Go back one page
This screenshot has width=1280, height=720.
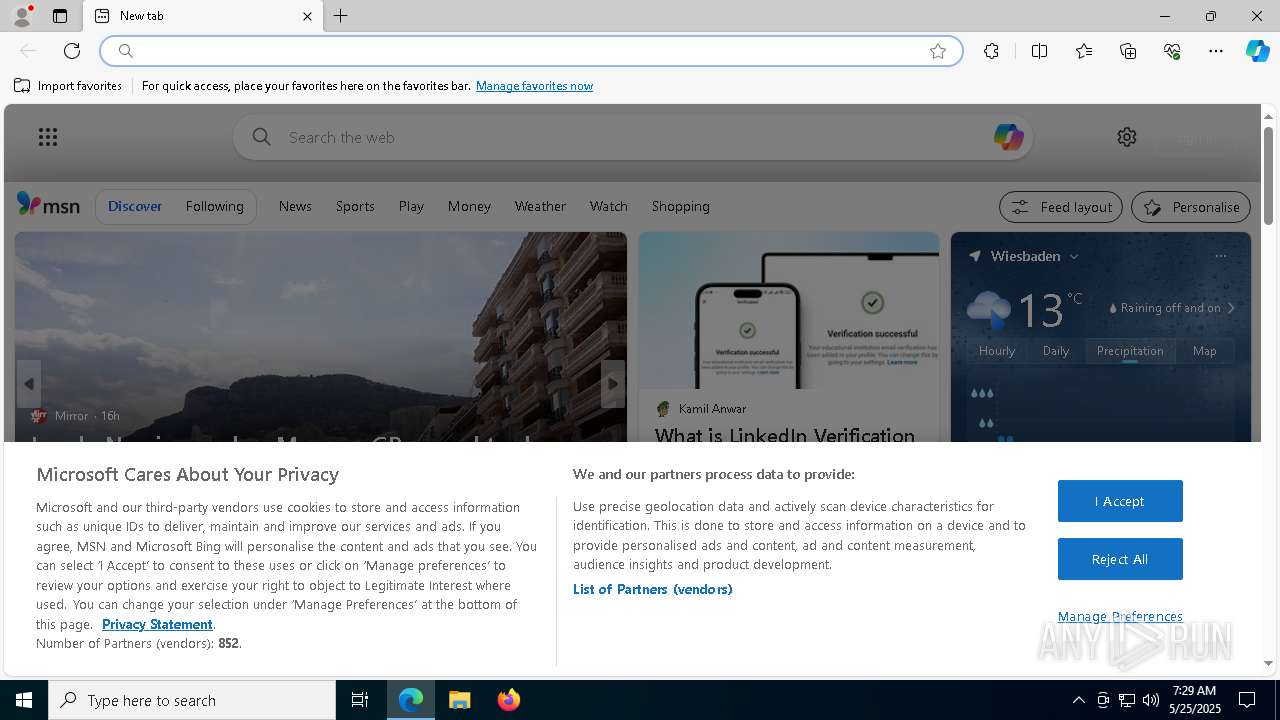28,51
